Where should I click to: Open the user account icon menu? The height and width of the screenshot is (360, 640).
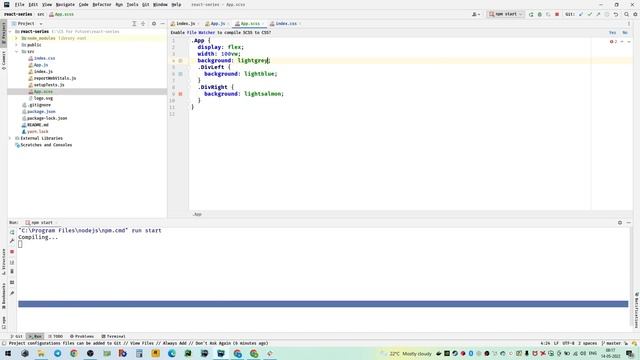476,14
